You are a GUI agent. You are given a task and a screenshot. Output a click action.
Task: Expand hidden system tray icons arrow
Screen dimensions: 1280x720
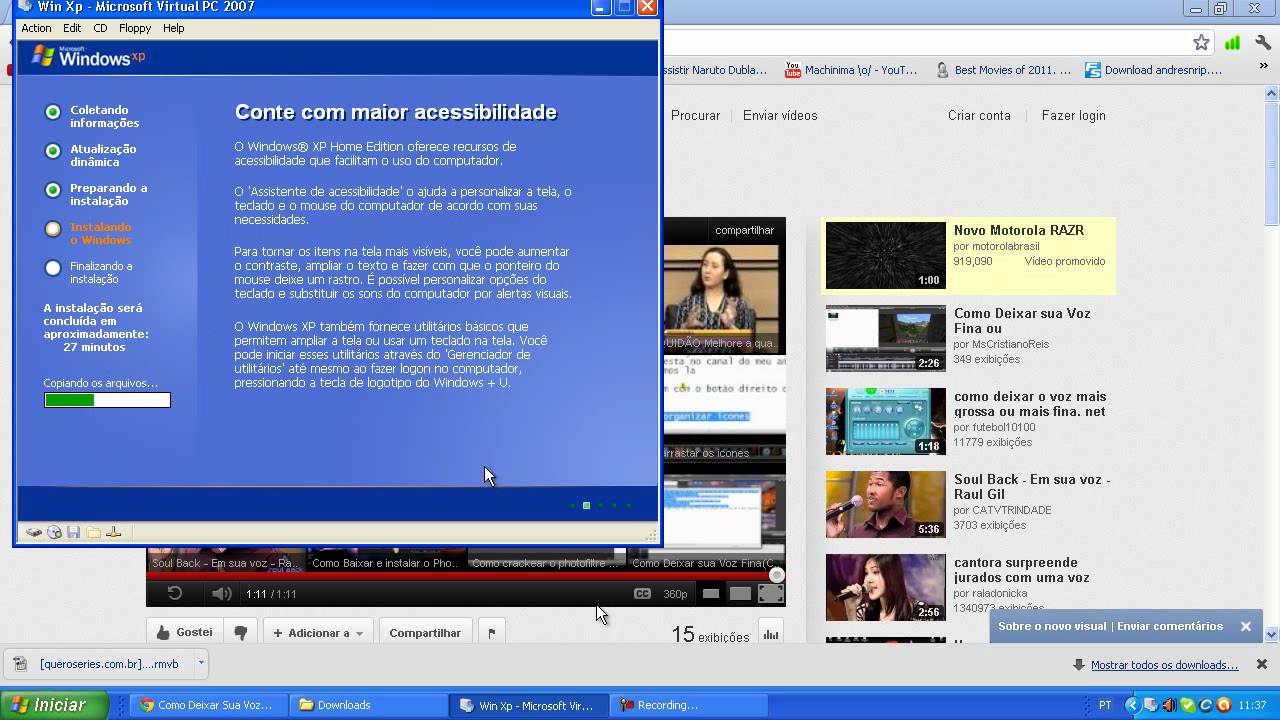[x=1132, y=705]
